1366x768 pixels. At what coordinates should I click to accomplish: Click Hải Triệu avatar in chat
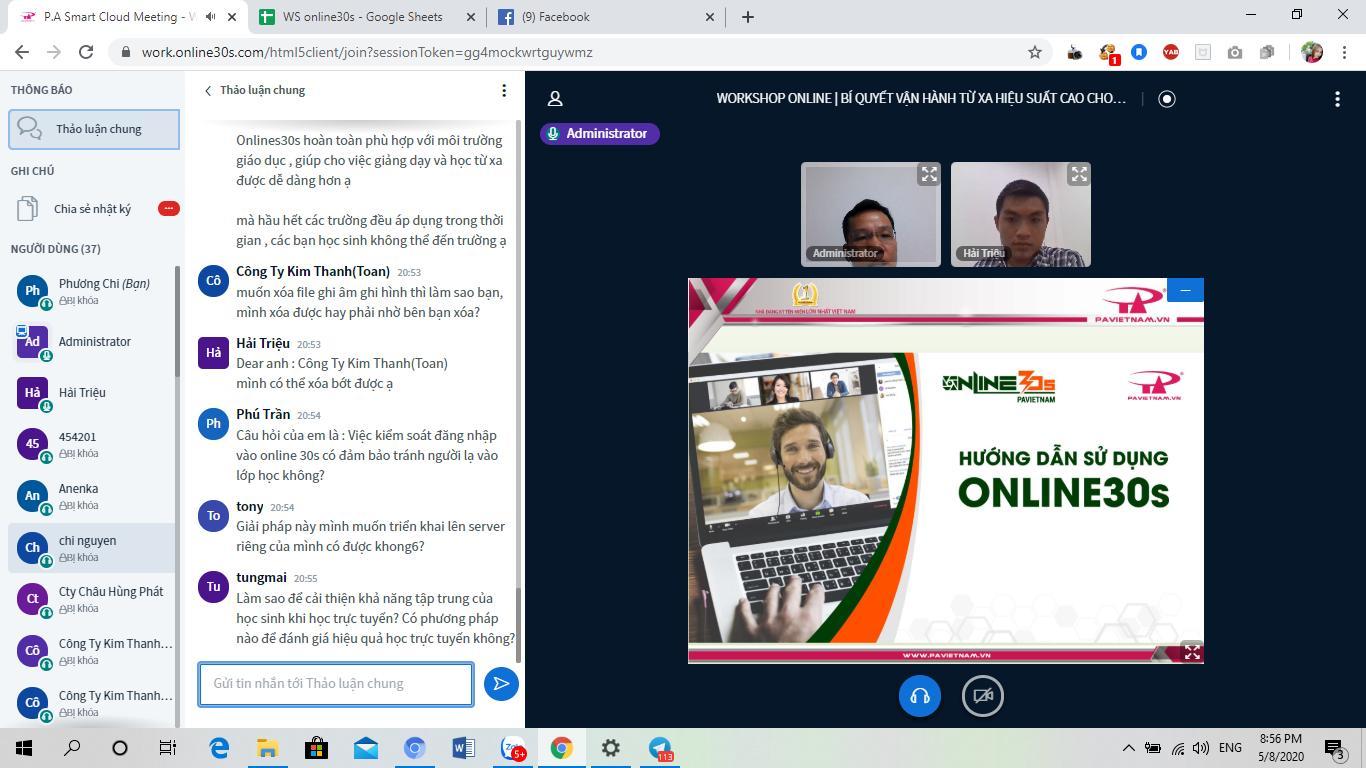pyautogui.click(x=213, y=353)
